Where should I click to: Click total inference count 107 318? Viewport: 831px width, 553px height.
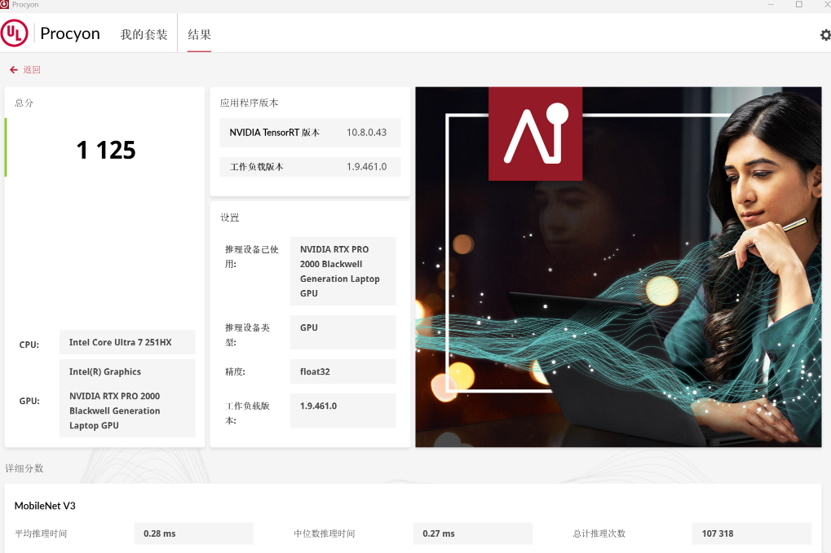point(752,533)
